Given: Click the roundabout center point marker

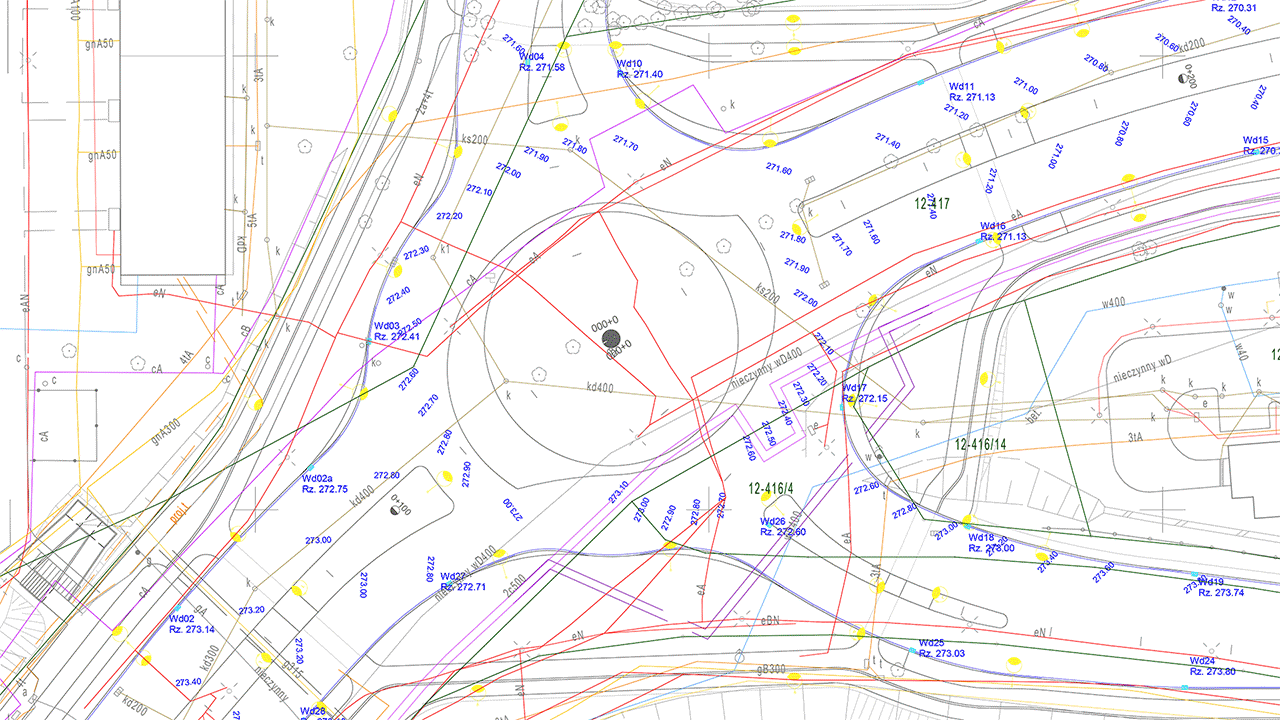Looking at the screenshot, I should coord(611,340).
